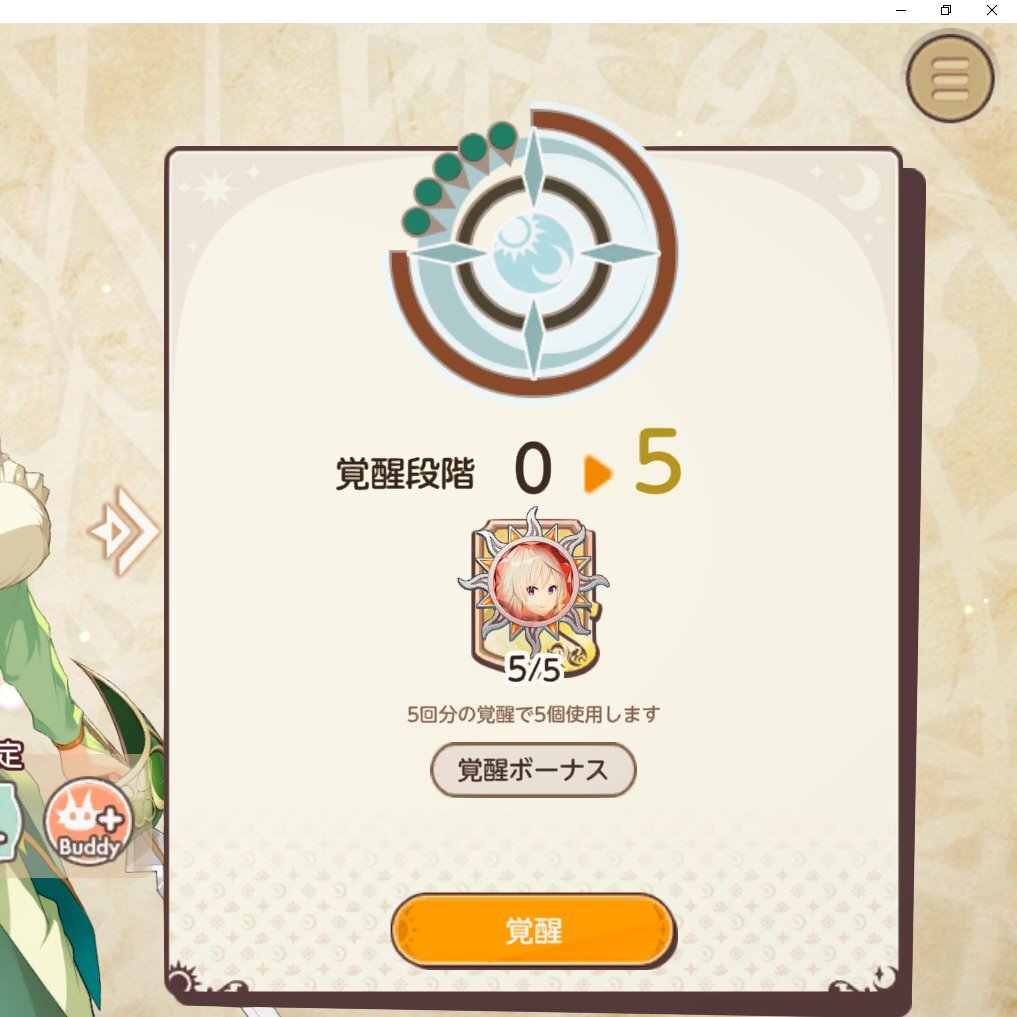The height and width of the screenshot is (1017, 1017).
Task: Tap the Buddy plus icon
Action: 89,821
